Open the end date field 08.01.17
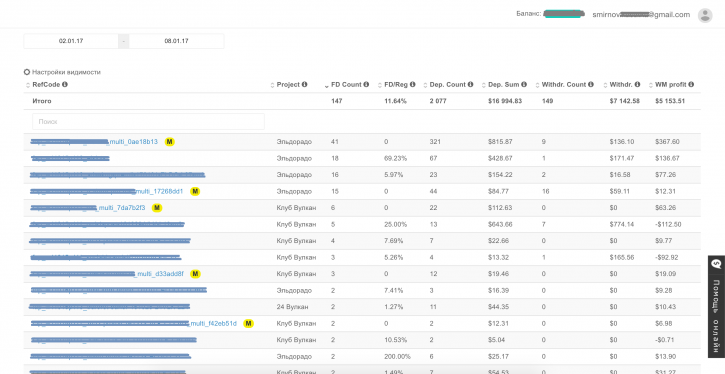This screenshot has width=725, height=374. [176, 41]
